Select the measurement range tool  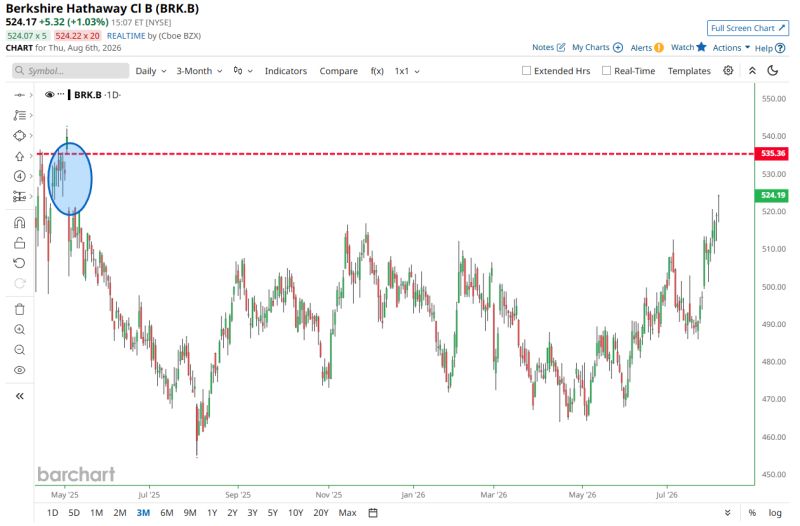click(x=19, y=196)
